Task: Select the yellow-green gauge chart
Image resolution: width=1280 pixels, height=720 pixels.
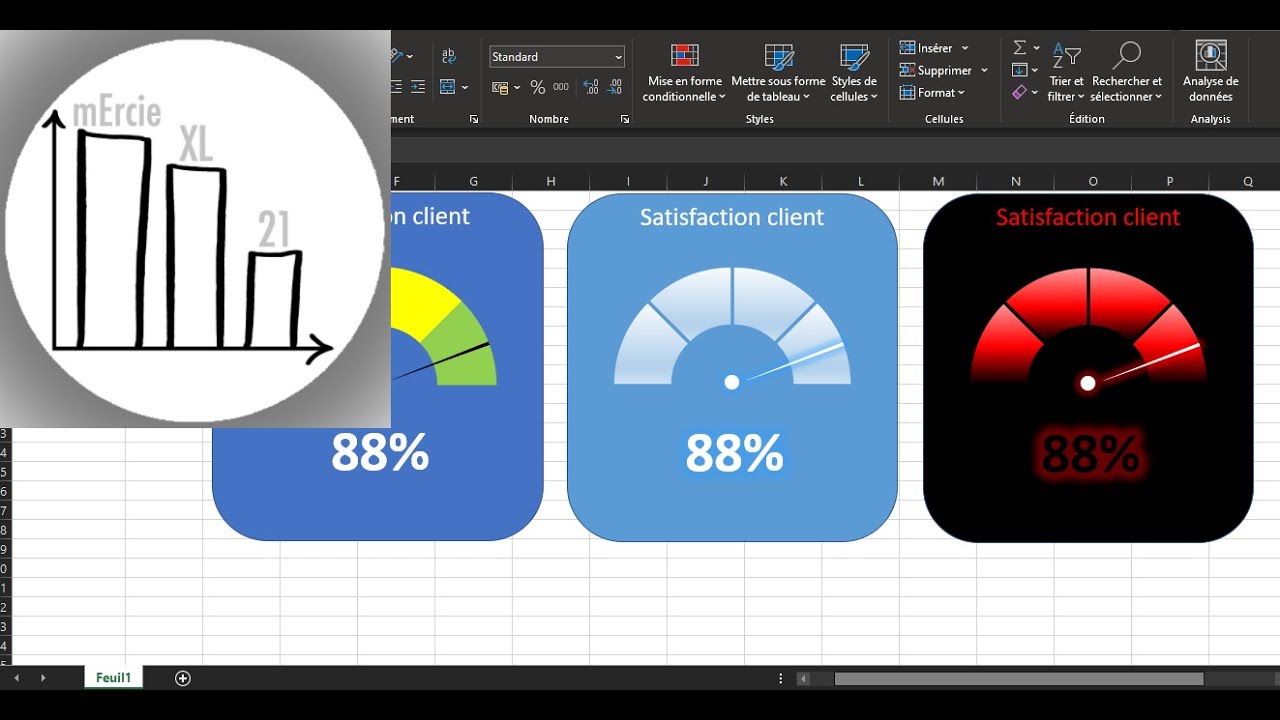Action: (444, 326)
